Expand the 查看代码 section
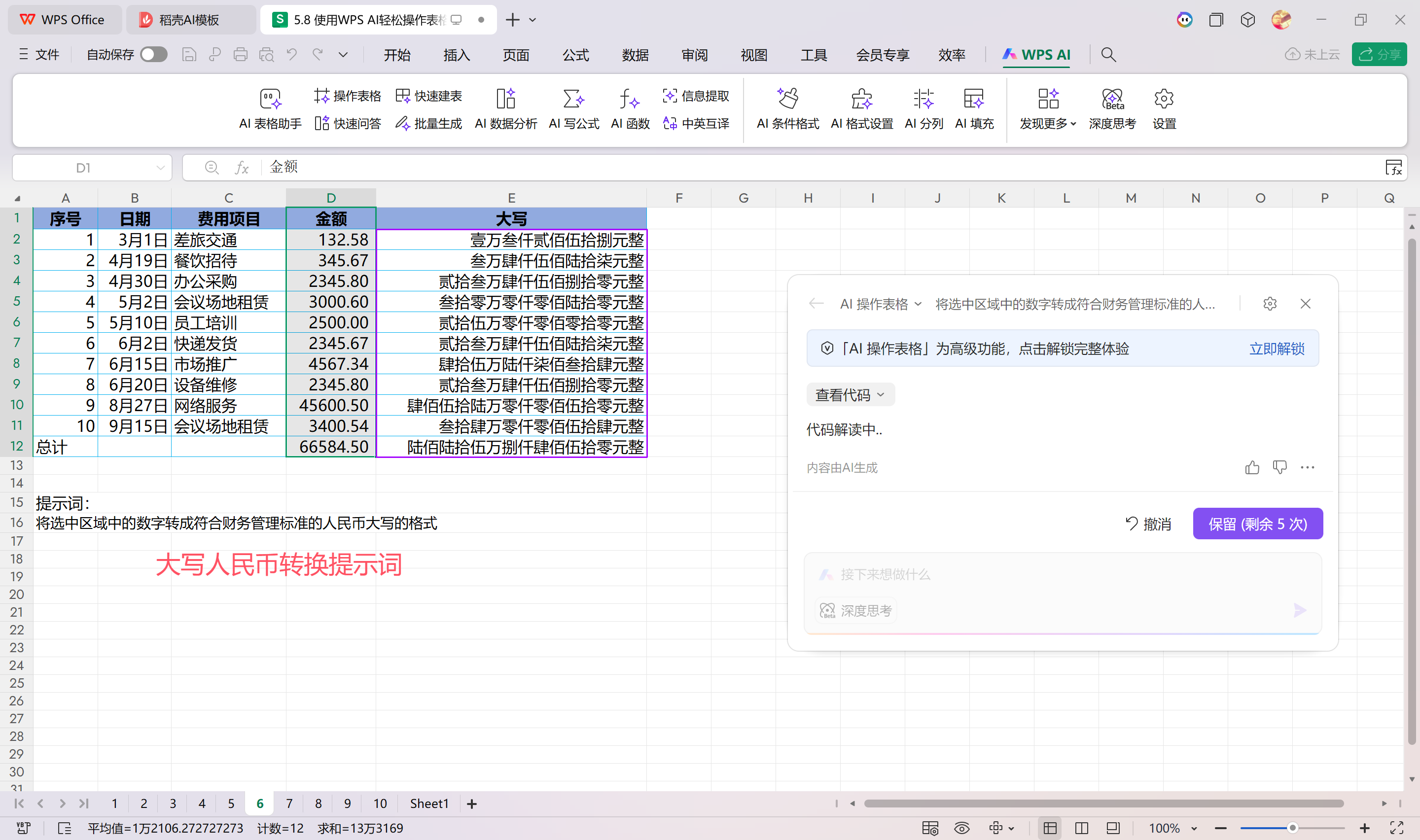The image size is (1420, 840). [x=850, y=394]
